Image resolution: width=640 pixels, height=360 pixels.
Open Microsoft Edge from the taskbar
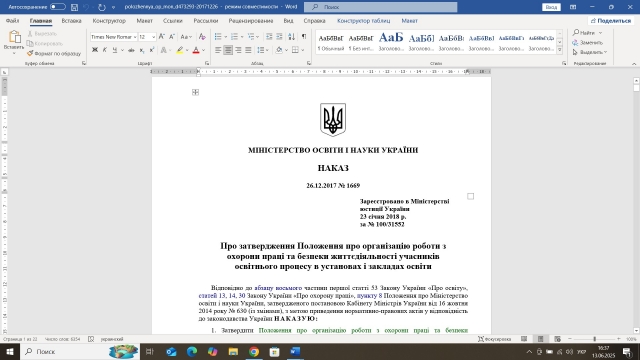tap(192, 351)
